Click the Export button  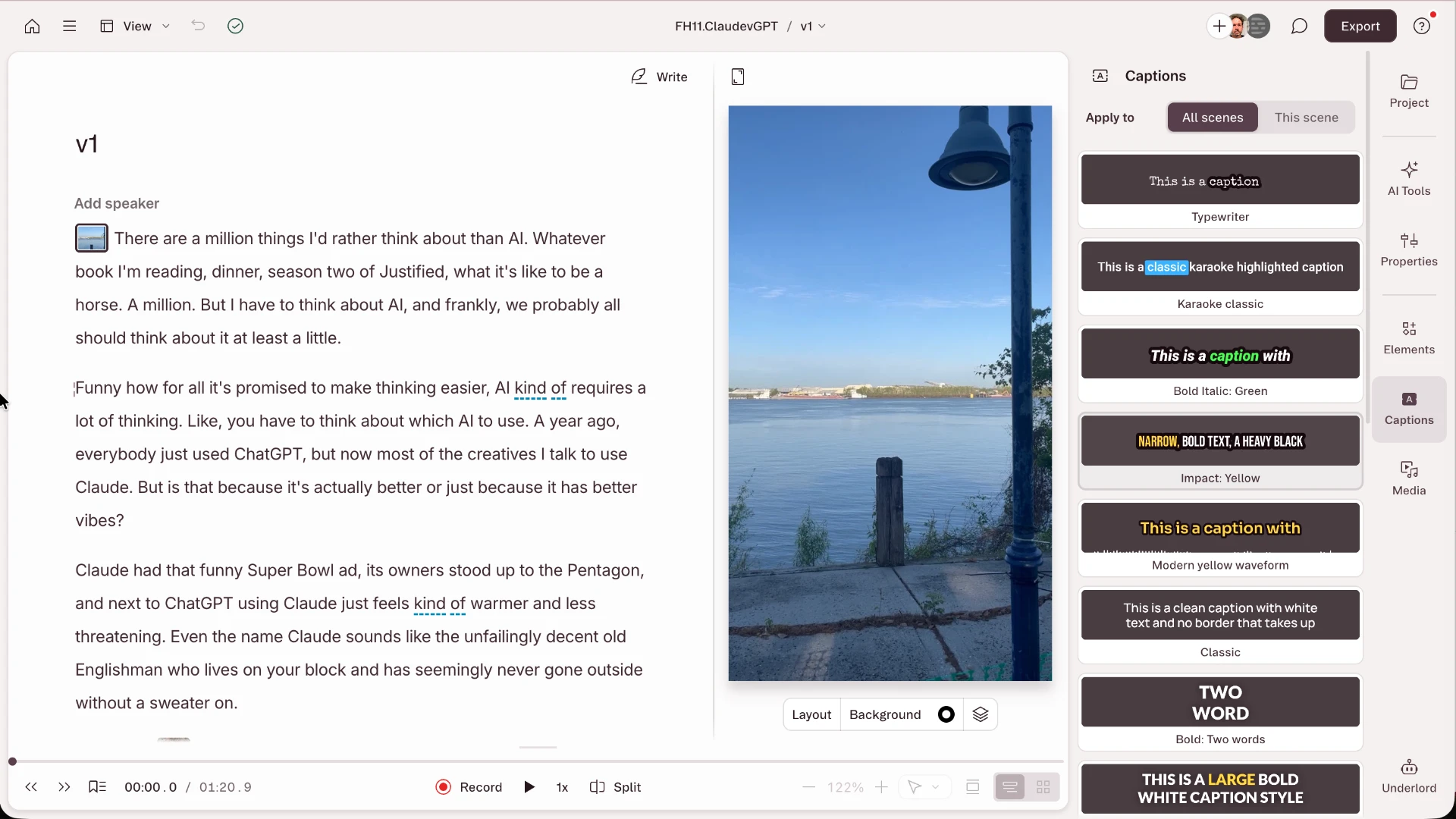tap(1360, 26)
